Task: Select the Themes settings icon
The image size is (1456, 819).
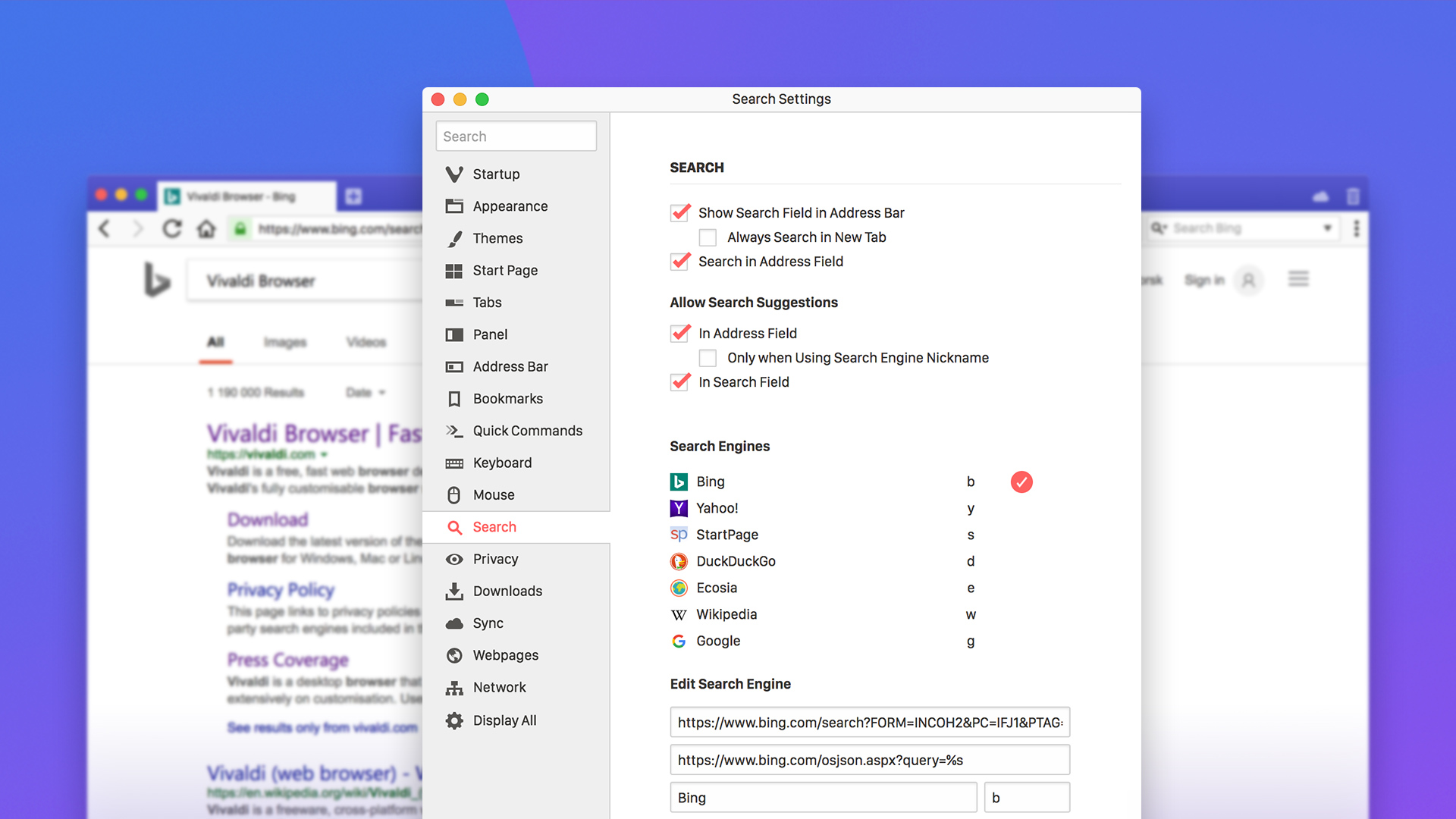Action: 454,238
